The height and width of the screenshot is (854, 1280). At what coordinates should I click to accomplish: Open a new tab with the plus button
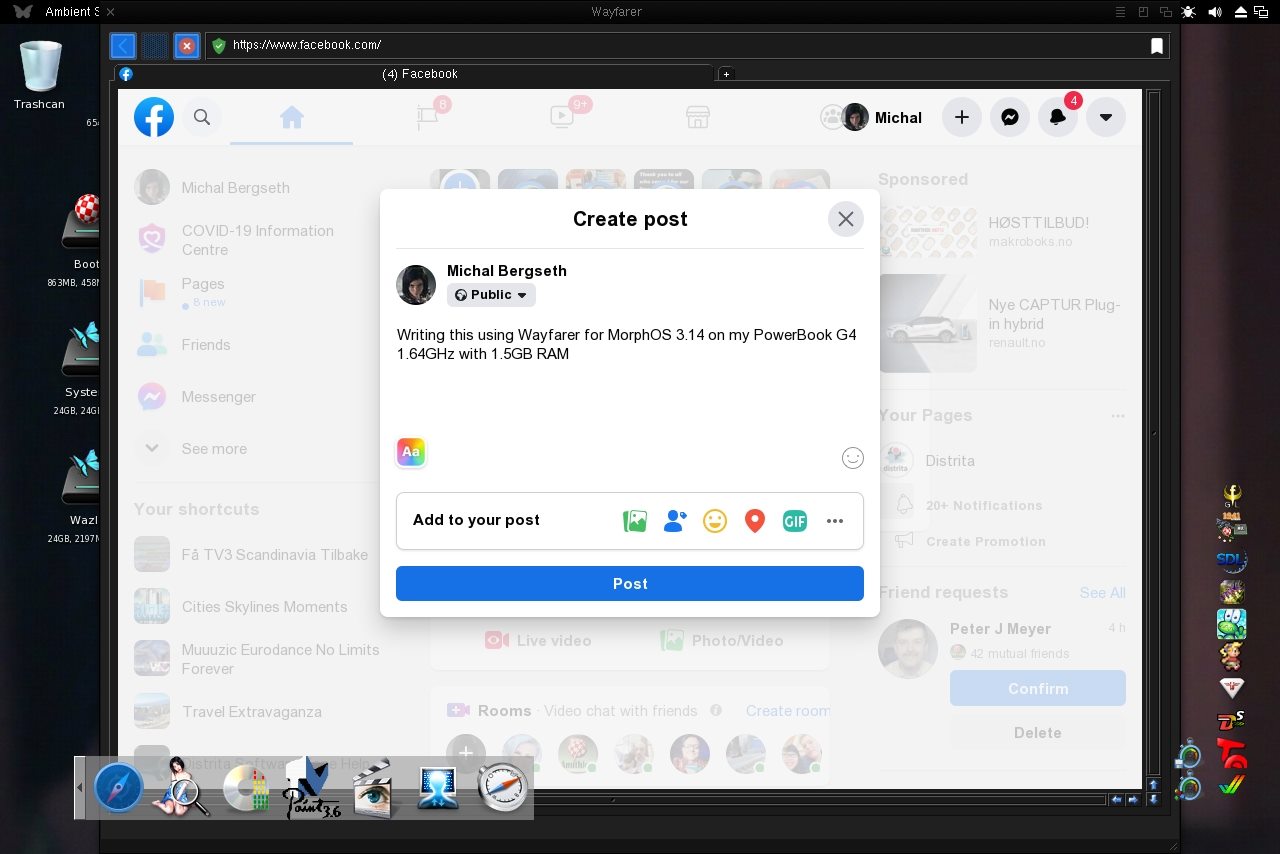tap(726, 74)
